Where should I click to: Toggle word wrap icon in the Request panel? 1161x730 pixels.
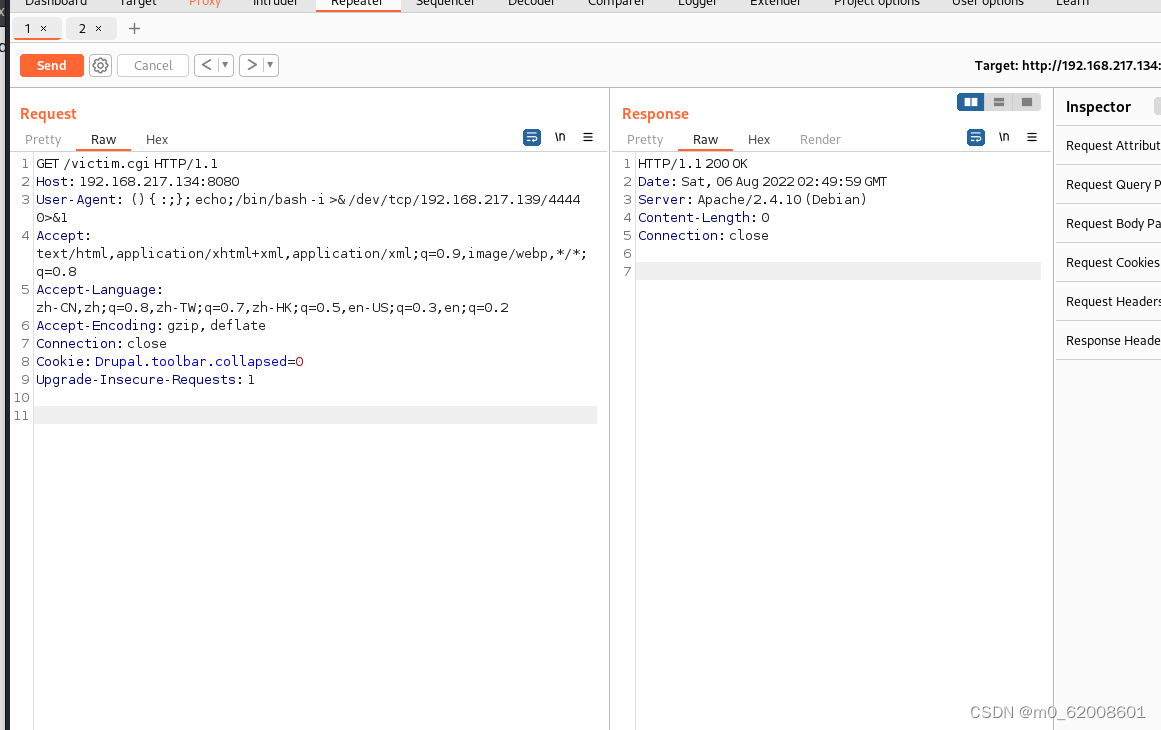click(532, 137)
